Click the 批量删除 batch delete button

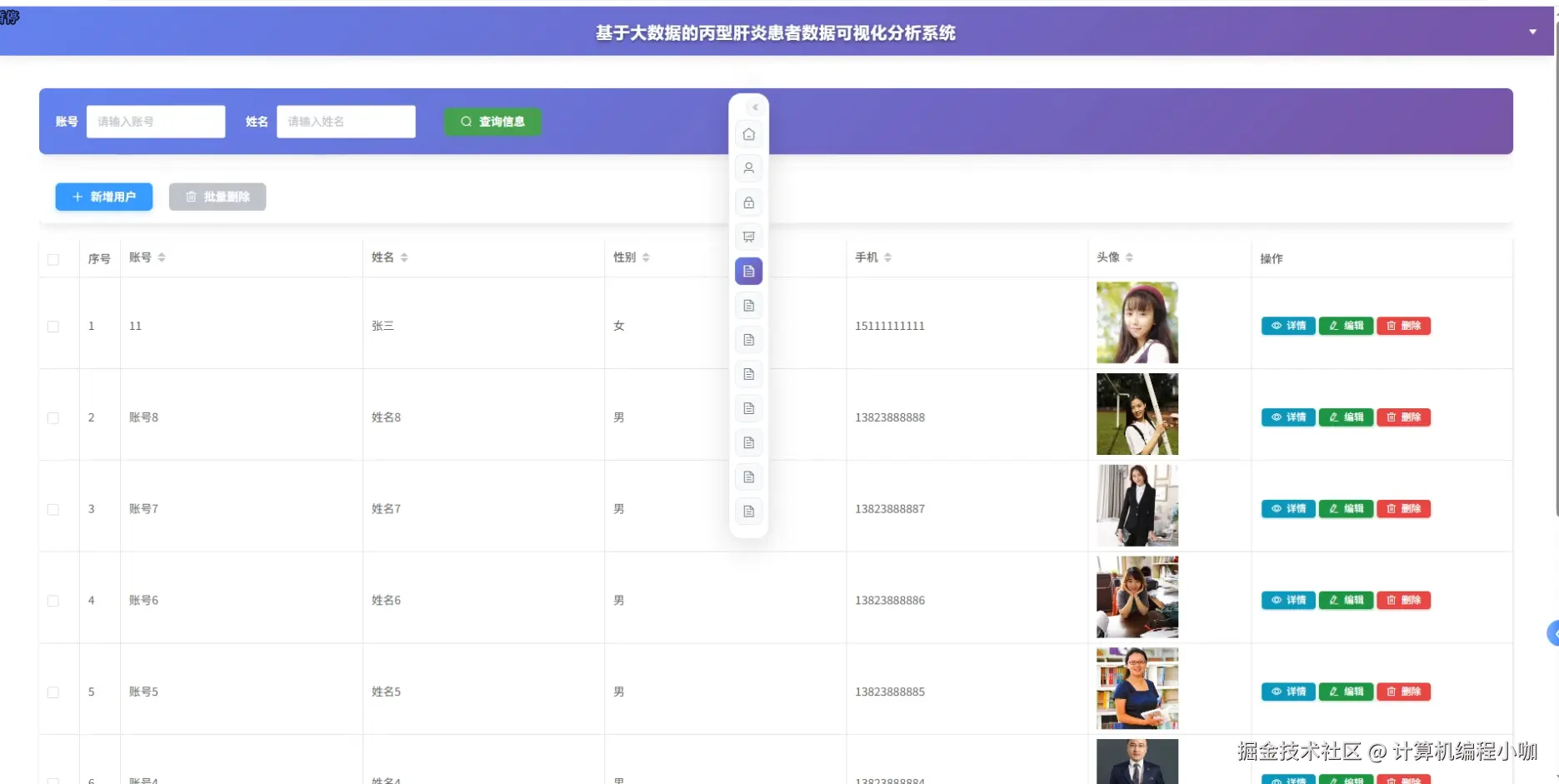217,197
